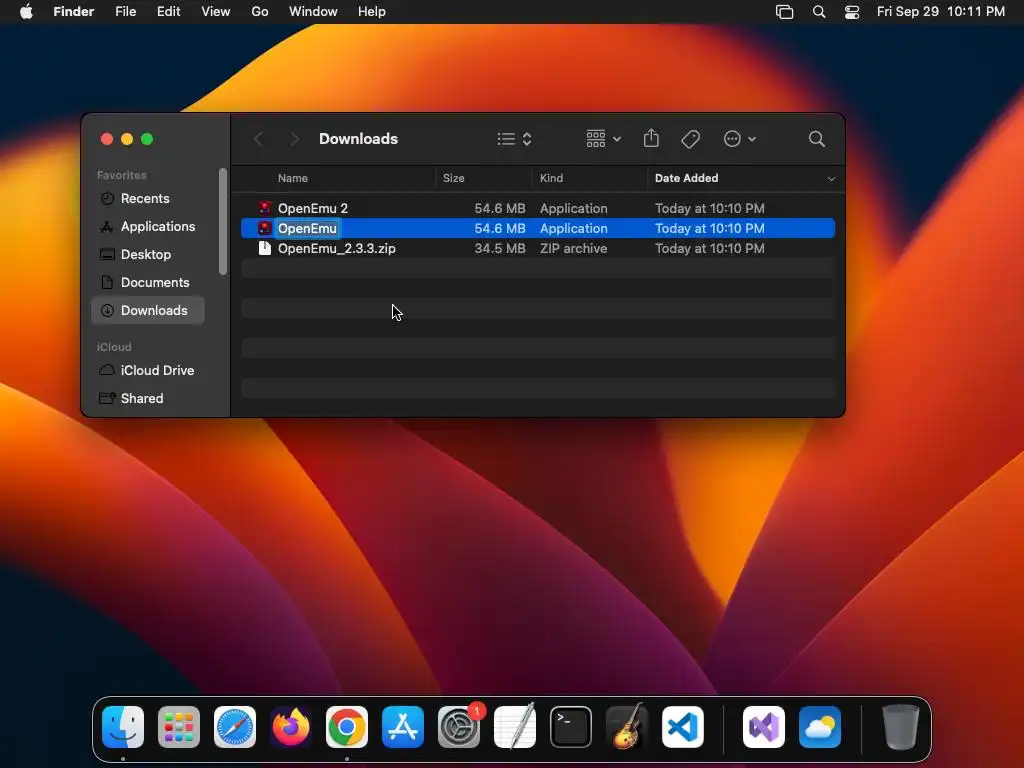Open the list view switcher dropdown

[514, 138]
